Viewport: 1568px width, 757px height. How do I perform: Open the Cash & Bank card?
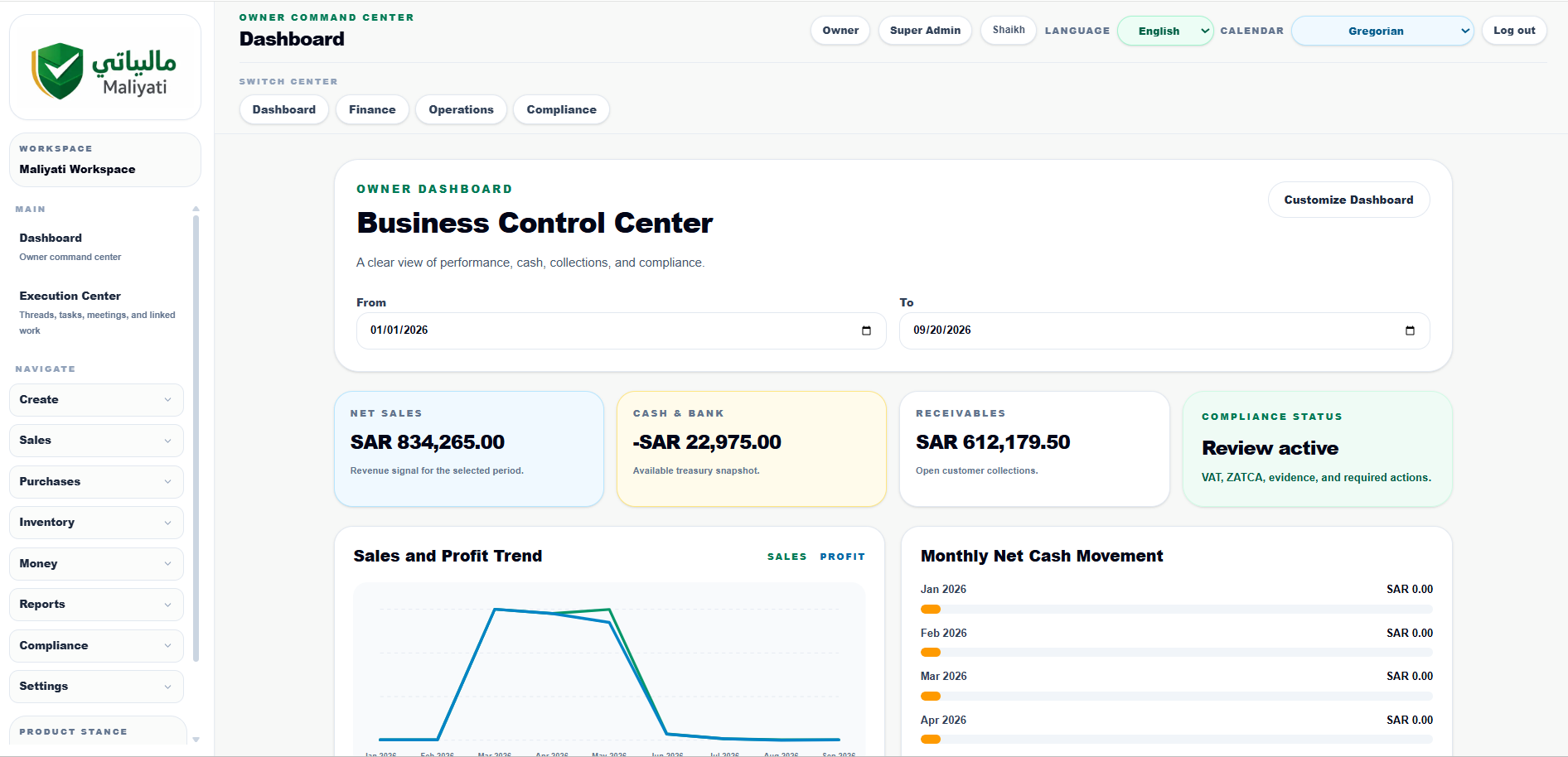click(x=752, y=449)
